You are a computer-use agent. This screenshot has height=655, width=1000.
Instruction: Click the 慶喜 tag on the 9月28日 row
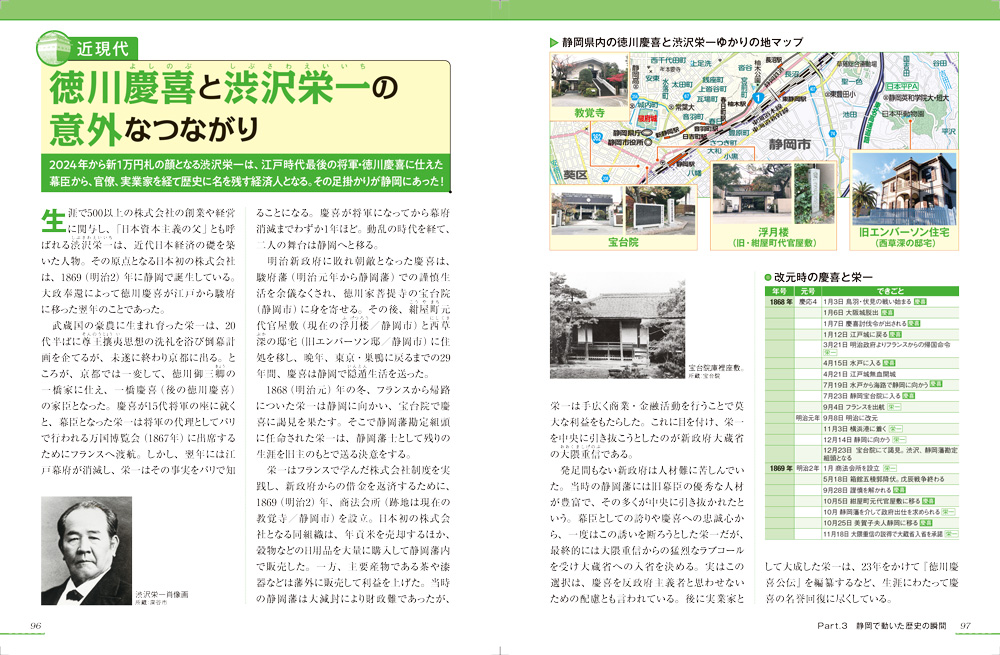pos(899,490)
